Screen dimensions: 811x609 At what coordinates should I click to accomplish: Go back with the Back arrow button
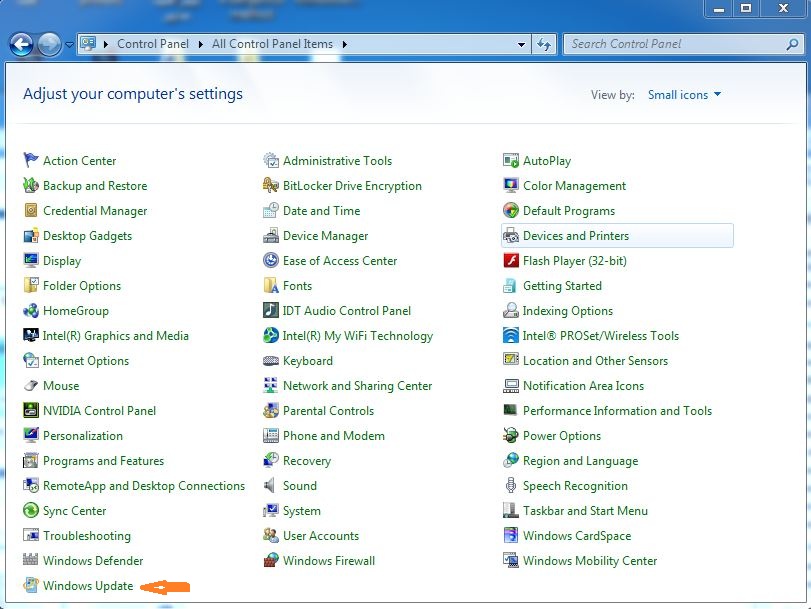click(21, 44)
